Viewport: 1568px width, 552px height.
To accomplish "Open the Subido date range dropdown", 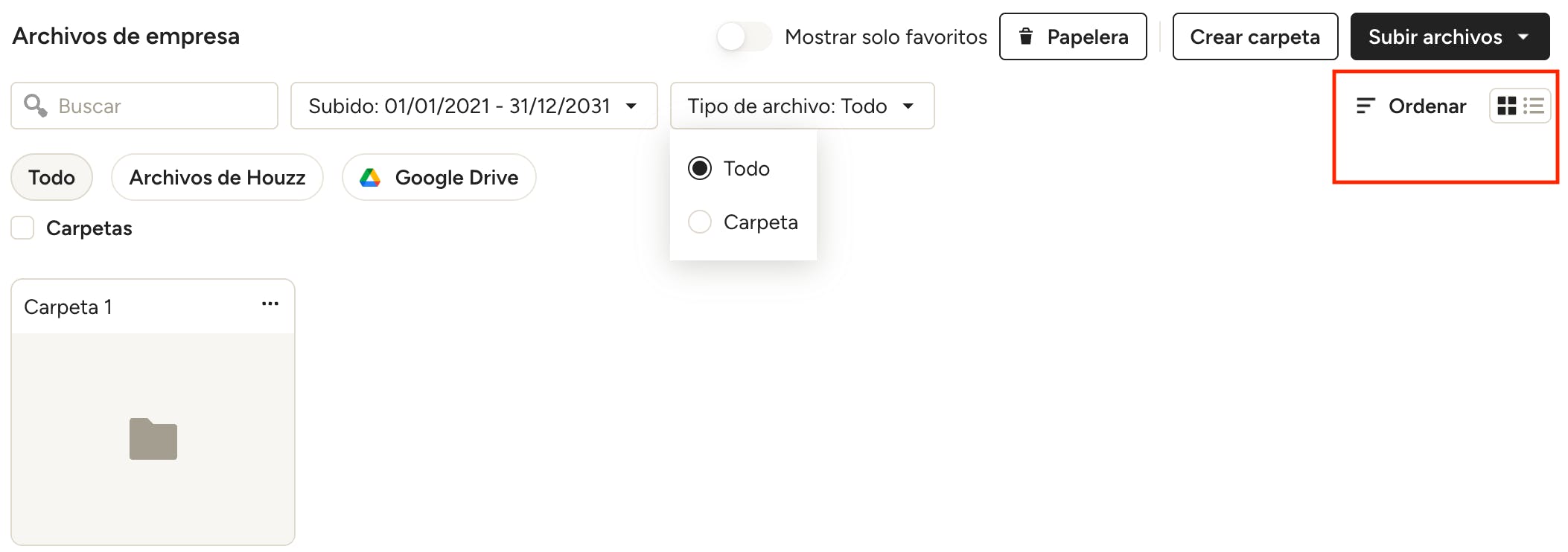I will coord(474,106).
